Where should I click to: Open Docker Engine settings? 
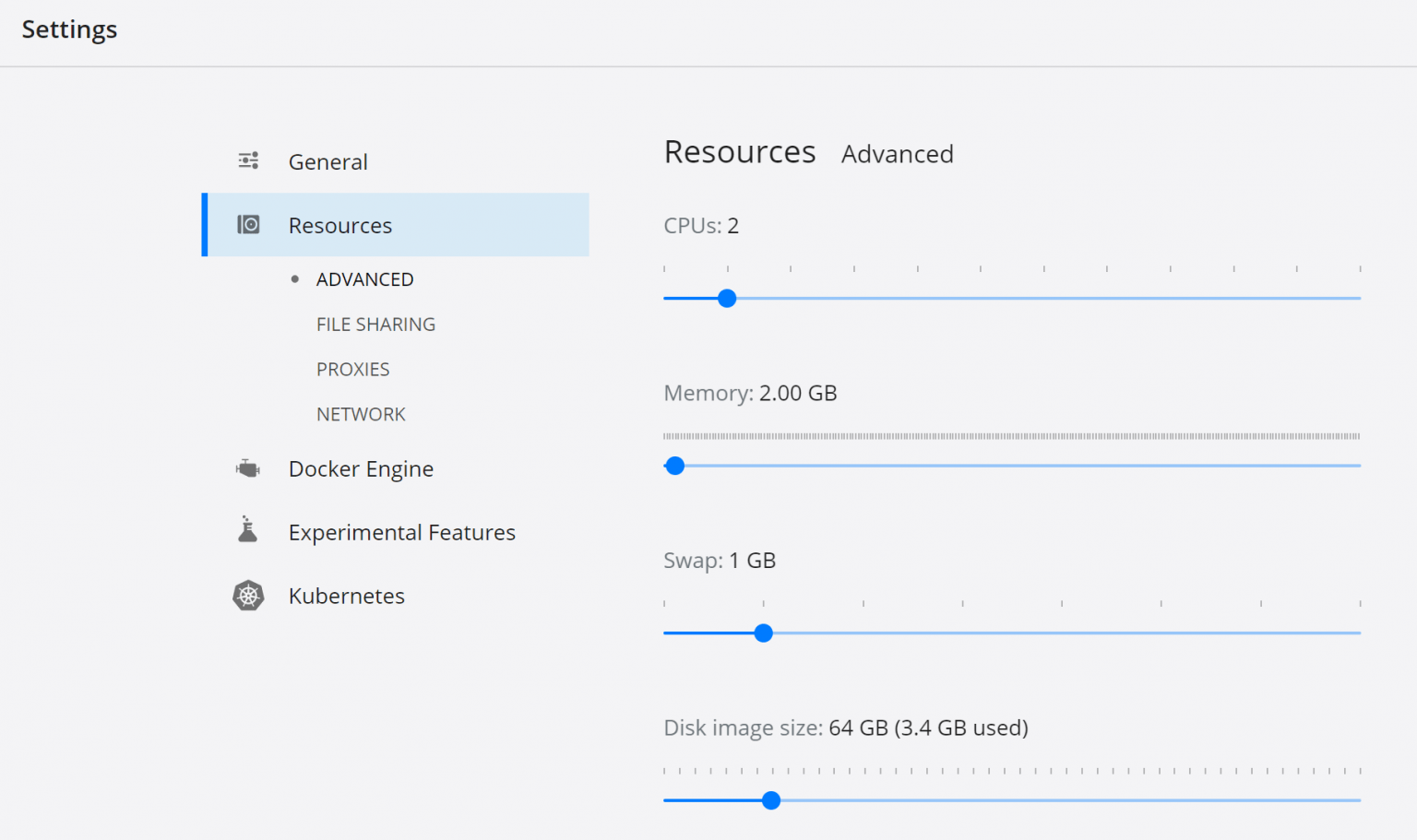361,468
